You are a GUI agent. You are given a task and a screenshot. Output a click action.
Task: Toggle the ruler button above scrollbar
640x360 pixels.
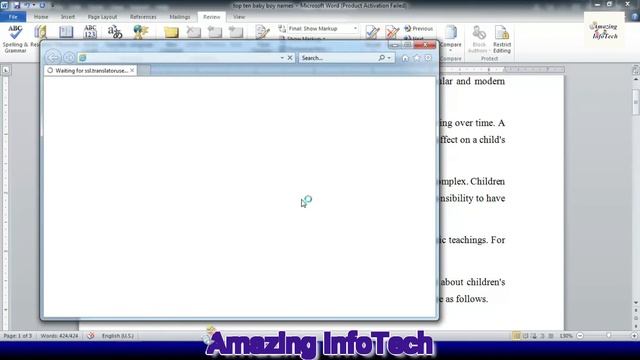pyautogui.click(x=636, y=70)
